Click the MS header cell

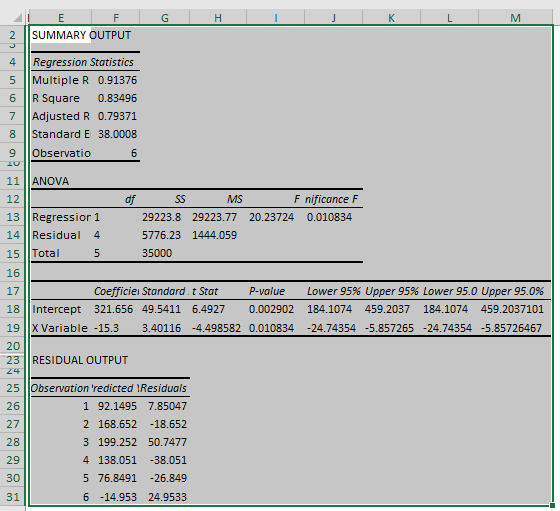point(235,199)
